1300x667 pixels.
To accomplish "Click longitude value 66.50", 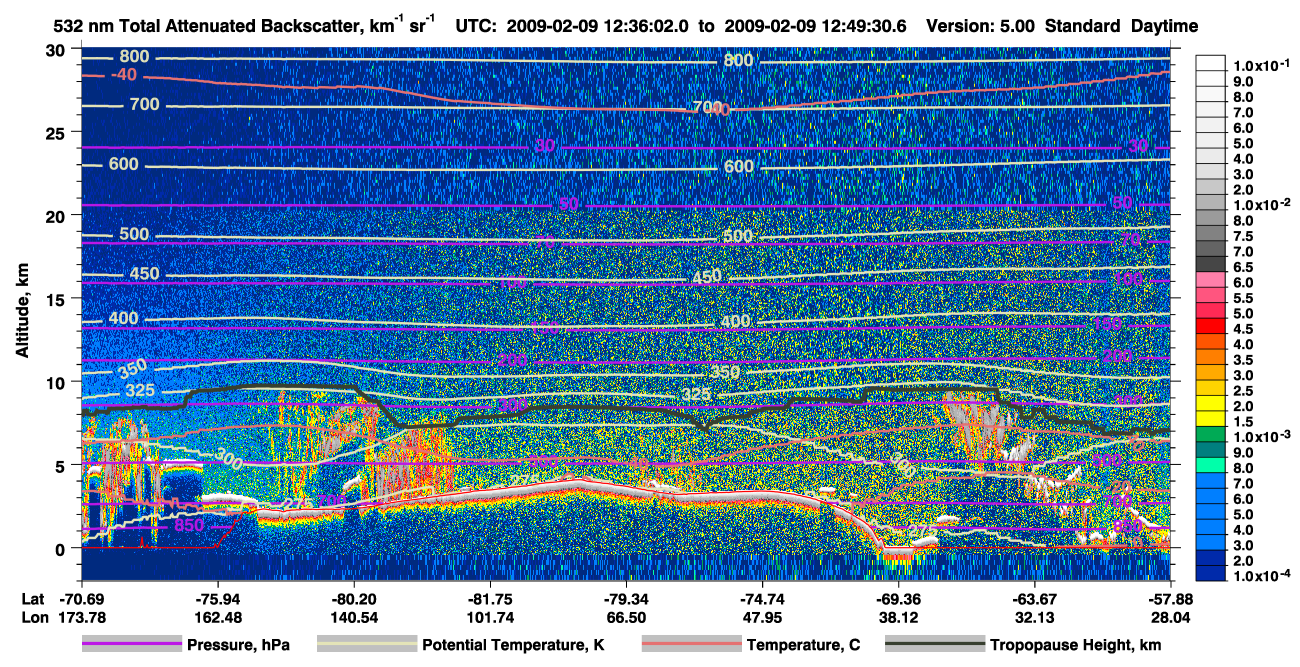I will pyautogui.click(x=626, y=618).
